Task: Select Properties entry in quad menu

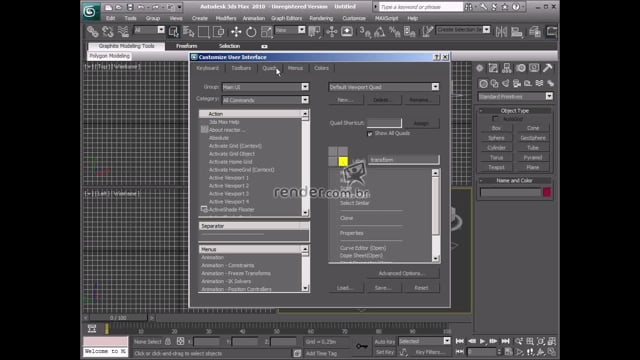Action: [351, 233]
